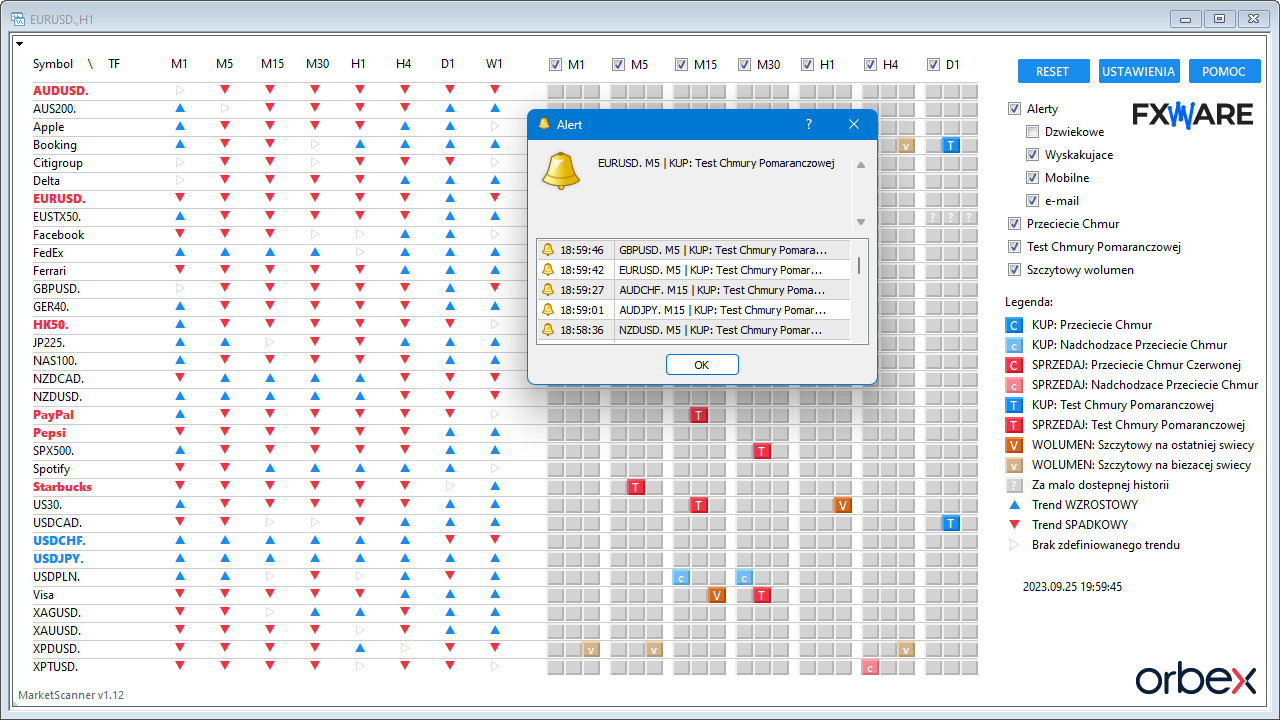The height and width of the screenshot is (720, 1280).
Task: Click the red T signal in US30. row
Action: (699, 505)
